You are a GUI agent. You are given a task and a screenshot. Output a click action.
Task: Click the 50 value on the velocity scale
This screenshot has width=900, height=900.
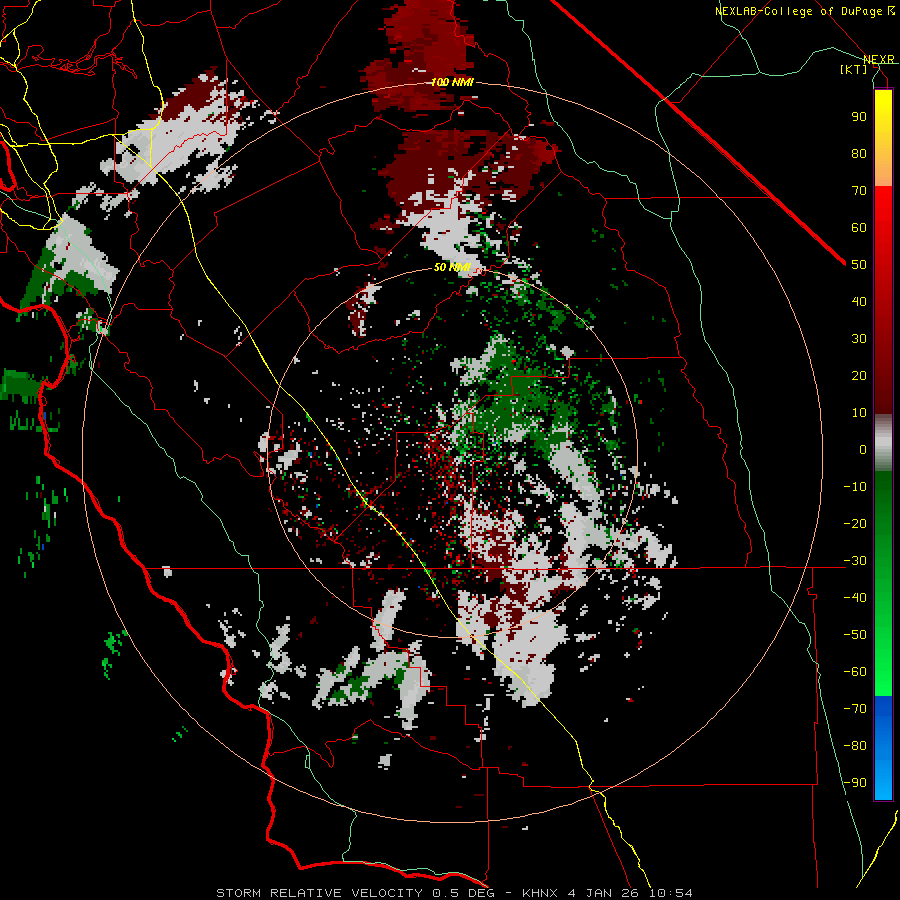pos(859,265)
